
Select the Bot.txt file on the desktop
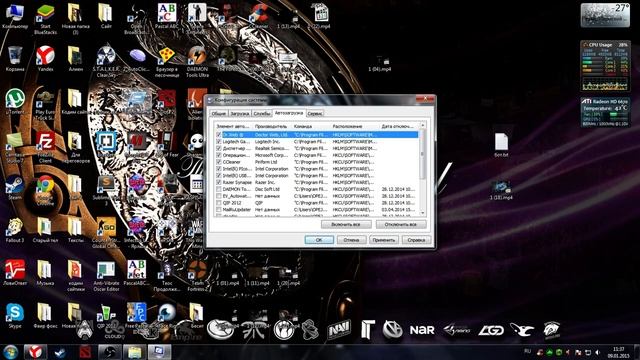pos(501,145)
